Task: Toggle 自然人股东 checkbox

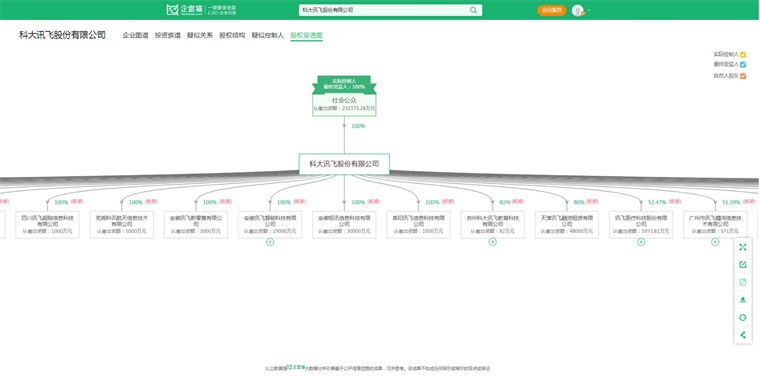Action: click(x=743, y=76)
